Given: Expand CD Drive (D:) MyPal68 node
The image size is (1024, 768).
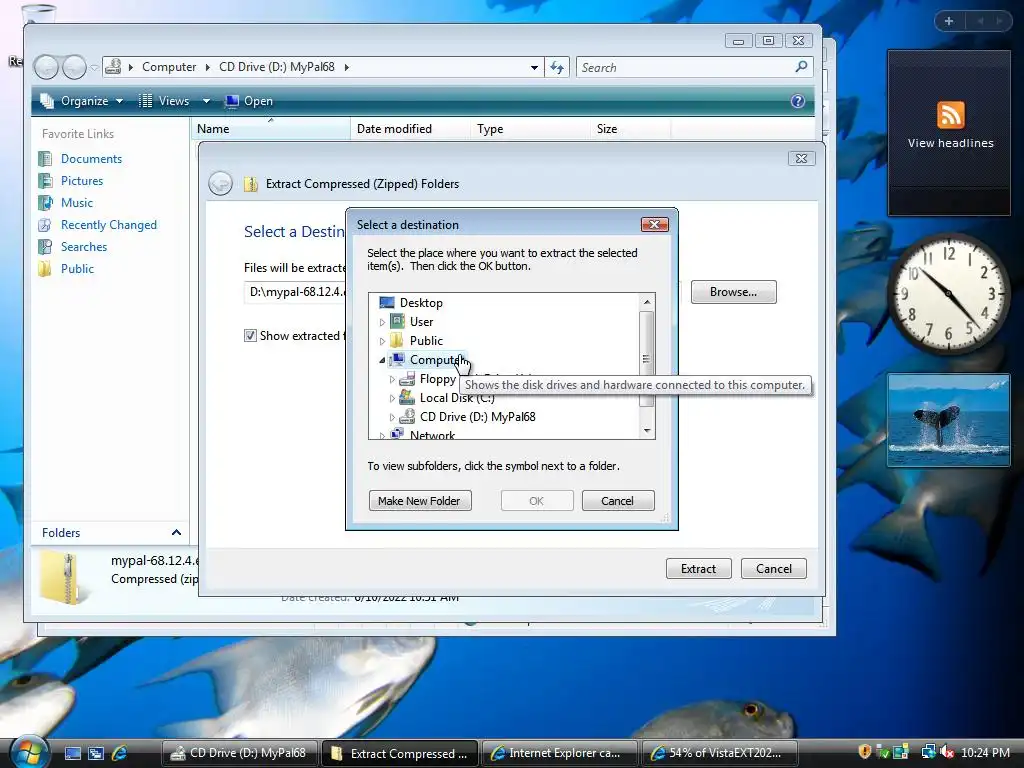Looking at the screenshot, I should click(392, 417).
